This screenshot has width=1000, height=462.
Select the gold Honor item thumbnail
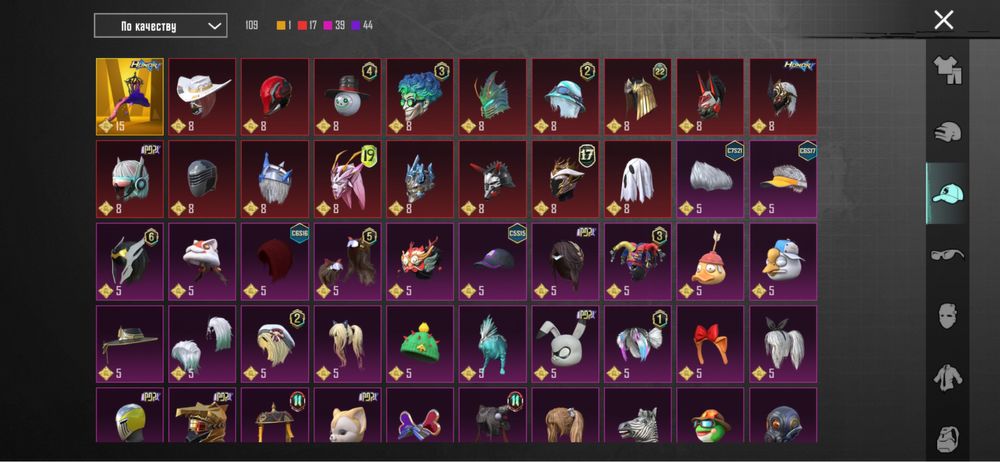coord(130,97)
